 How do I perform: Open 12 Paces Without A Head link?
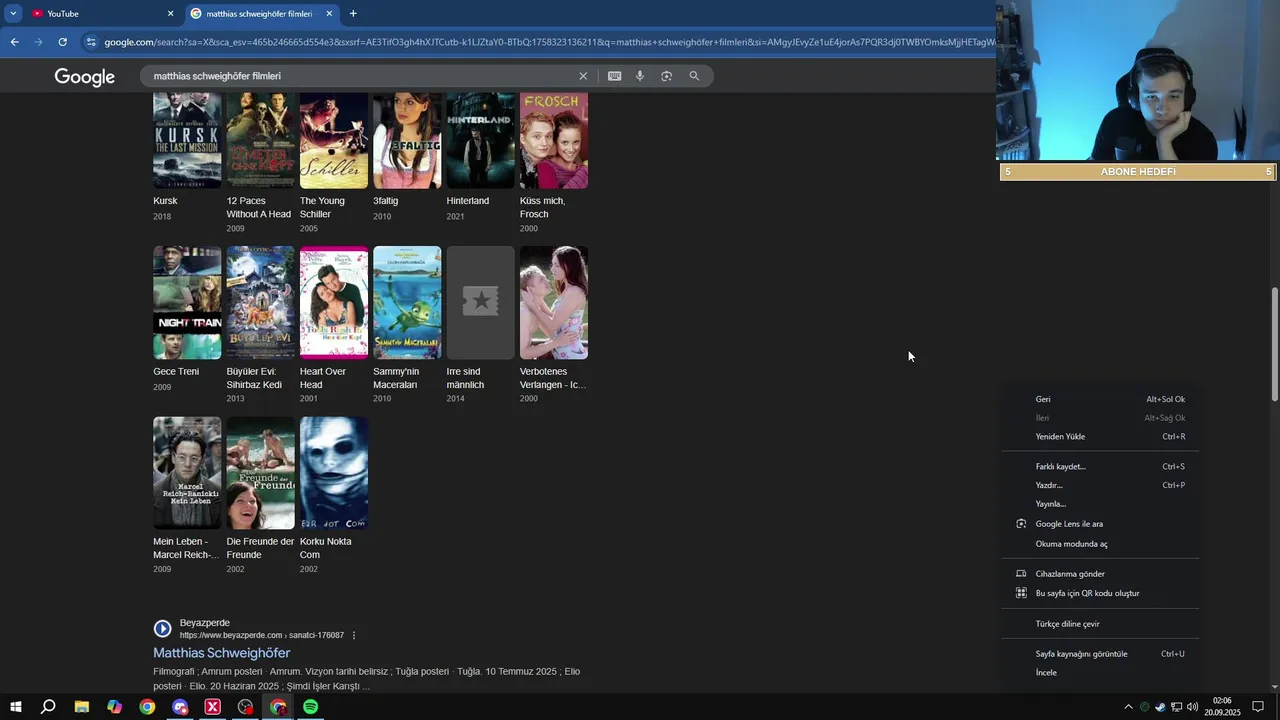pos(258,207)
